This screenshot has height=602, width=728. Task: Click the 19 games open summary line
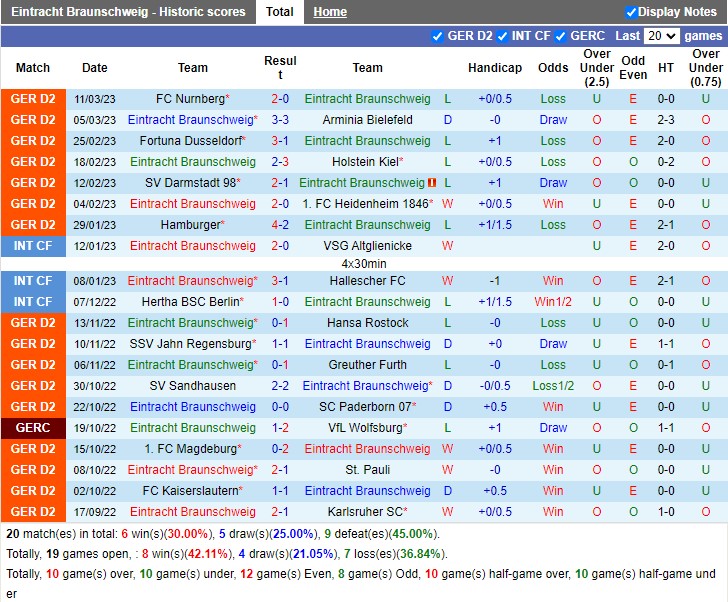(x=227, y=554)
